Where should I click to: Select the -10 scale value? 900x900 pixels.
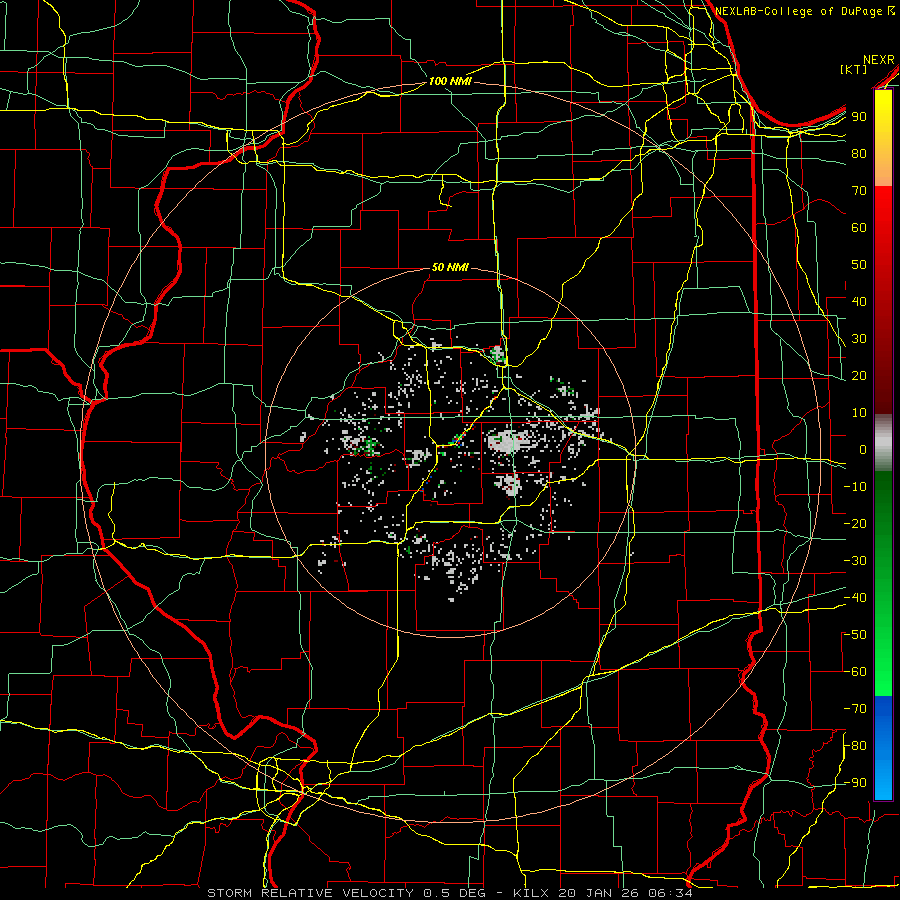pyautogui.click(x=855, y=487)
